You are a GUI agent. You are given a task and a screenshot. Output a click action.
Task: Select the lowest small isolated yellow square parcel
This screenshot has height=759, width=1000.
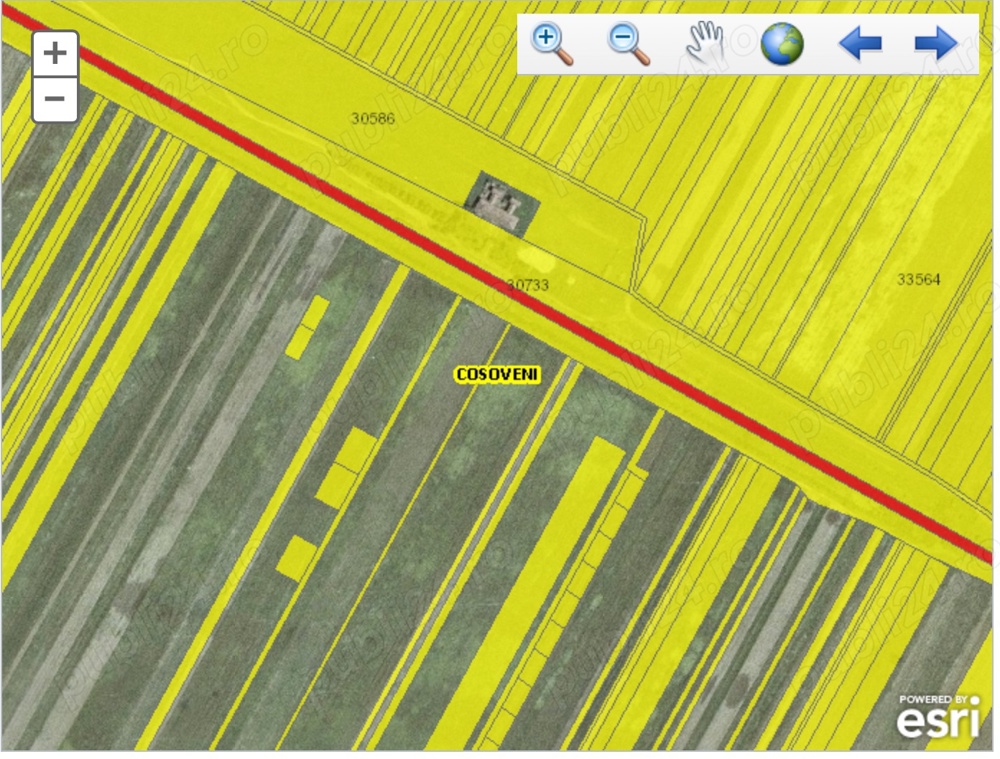pos(296,557)
